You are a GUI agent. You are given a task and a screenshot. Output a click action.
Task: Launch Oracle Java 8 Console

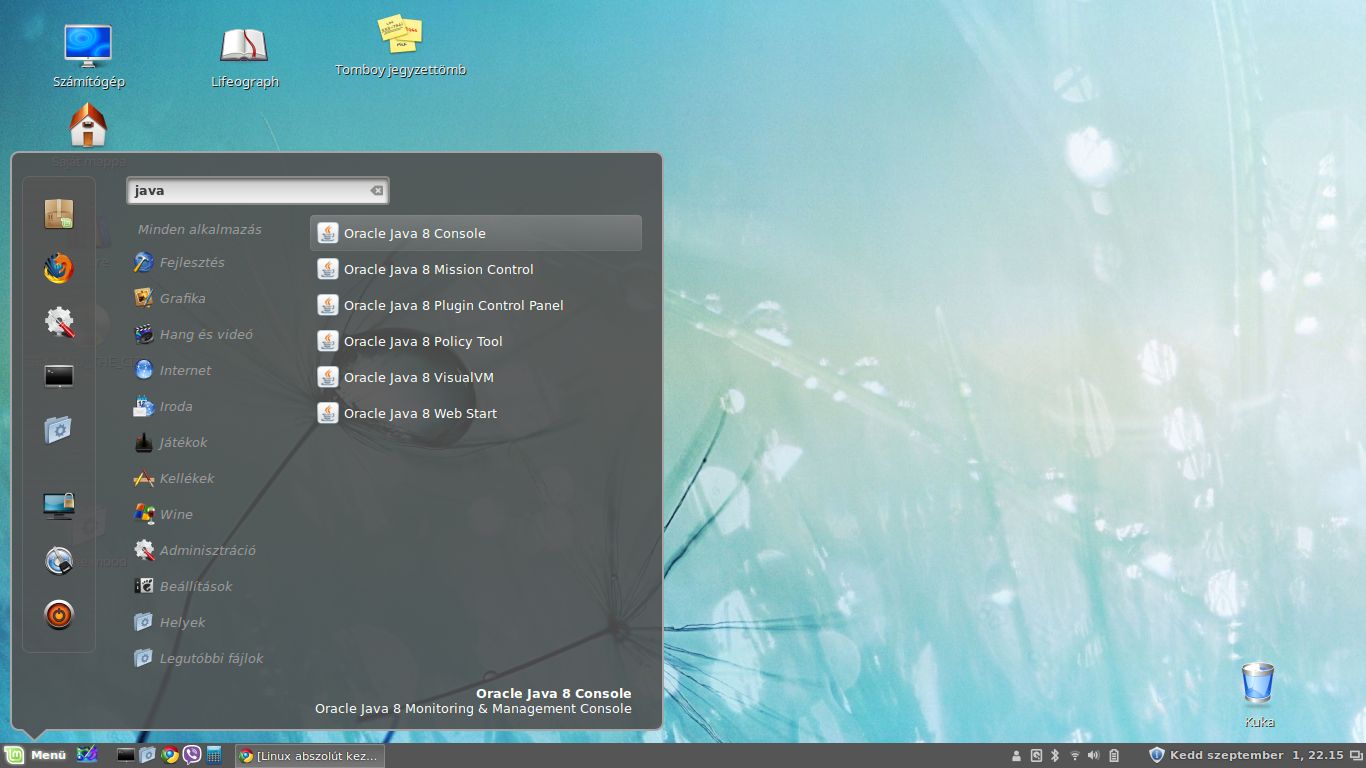[476, 233]
